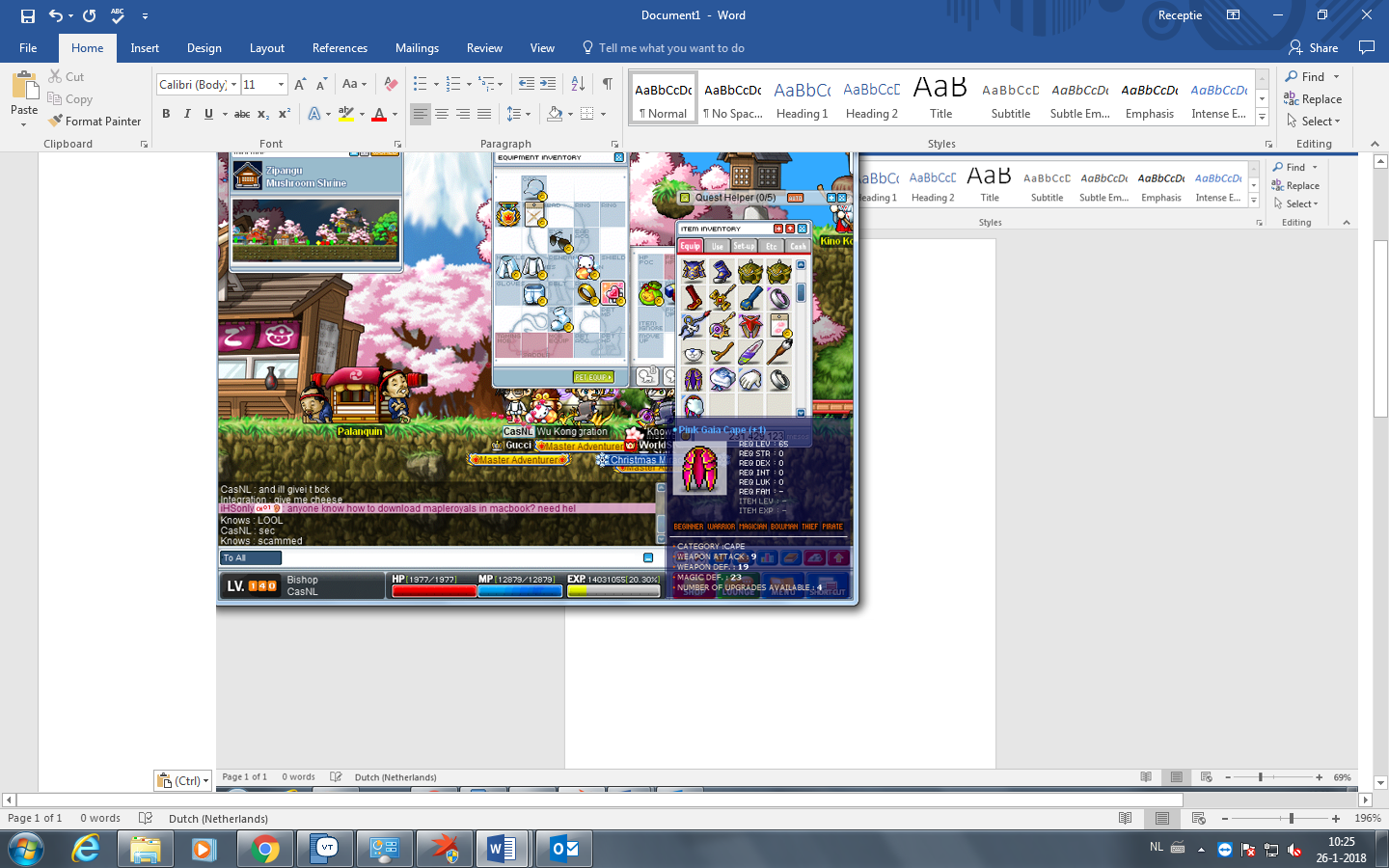Open Ribbon Display Options
This screenshot has height=868, width=1389.
pyautogui.click(x=1233, y=15)
